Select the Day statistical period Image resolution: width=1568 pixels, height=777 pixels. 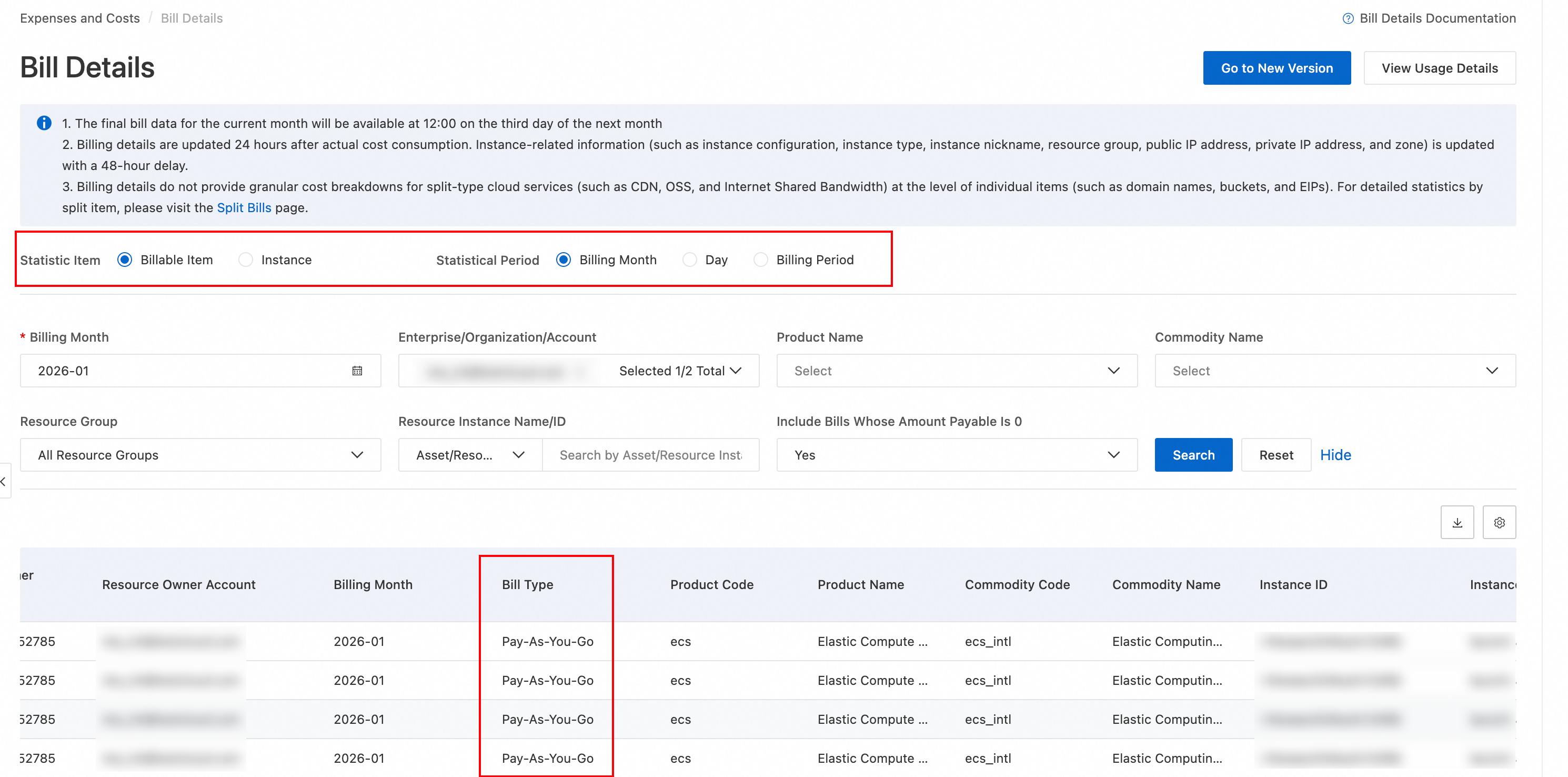(689, 260)
